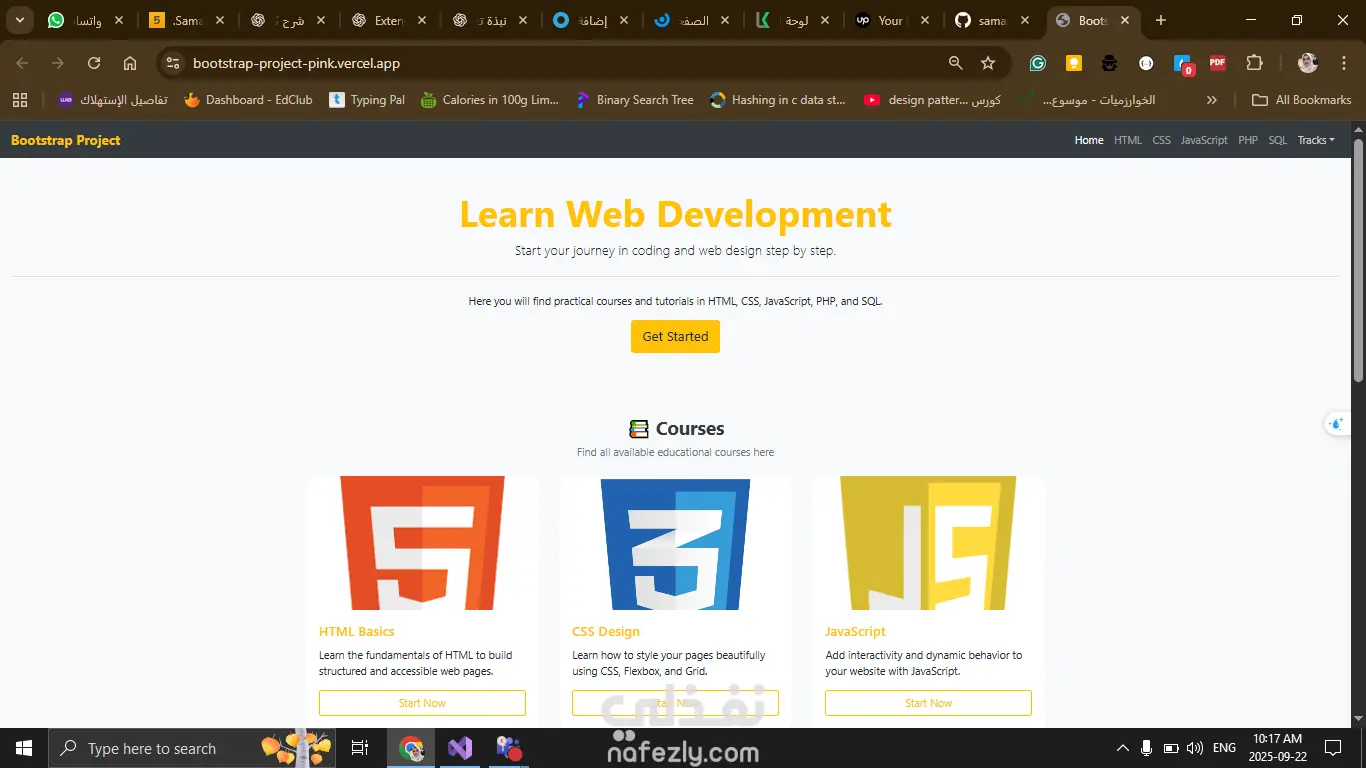Open the SQL navbar link
The height and width of the screenshot is (768, 1366).
tap(1278, 140)
